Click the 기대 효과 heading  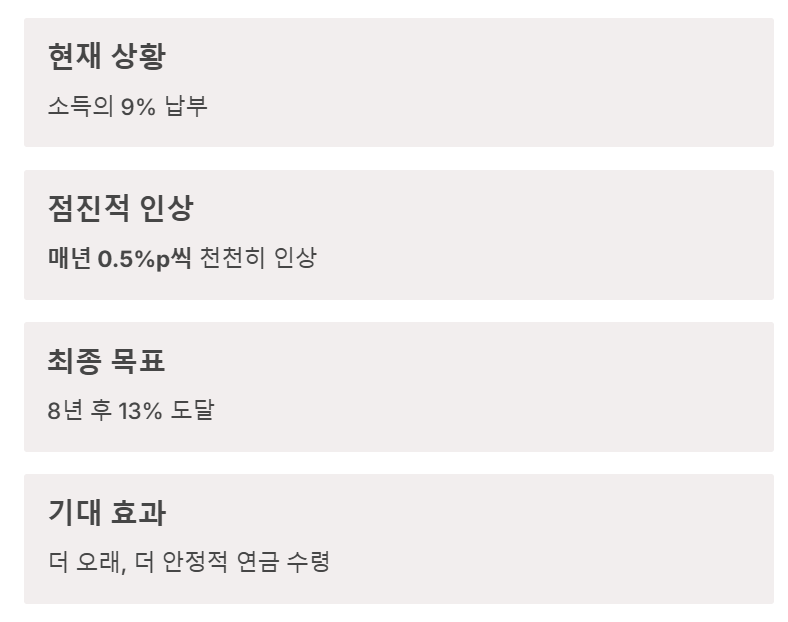pos(107,512)
